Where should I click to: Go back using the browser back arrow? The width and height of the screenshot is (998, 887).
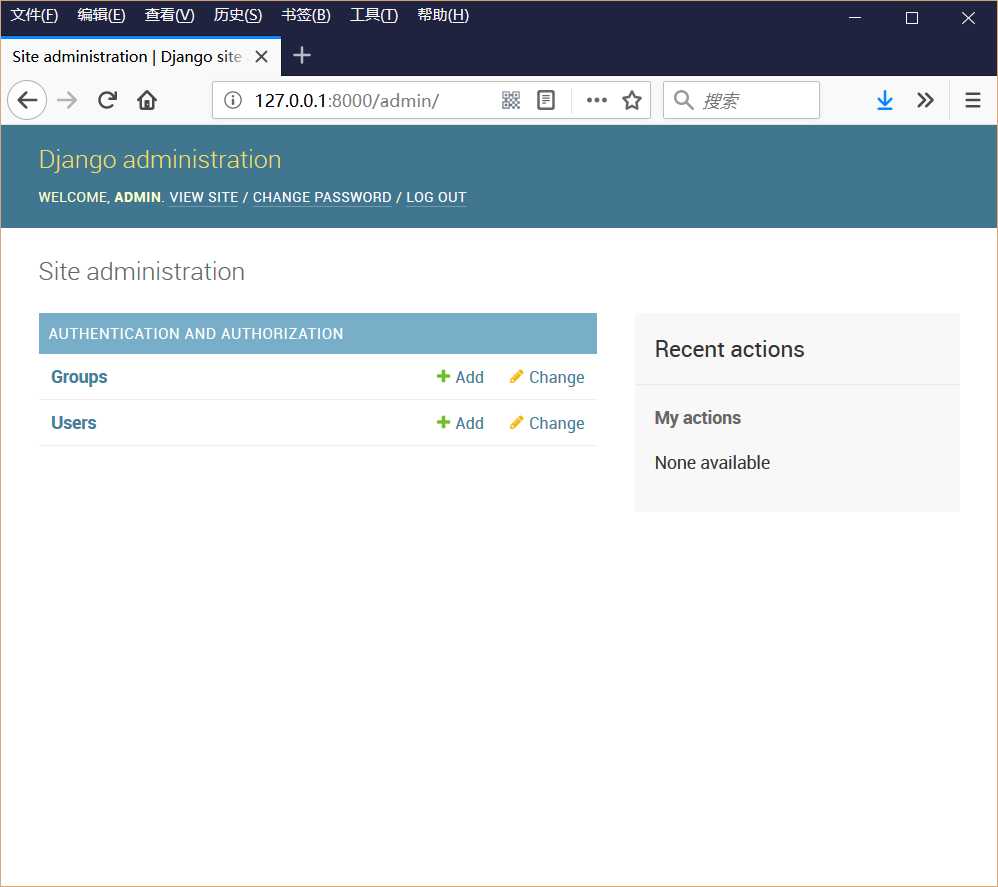(x=27, y=101)
